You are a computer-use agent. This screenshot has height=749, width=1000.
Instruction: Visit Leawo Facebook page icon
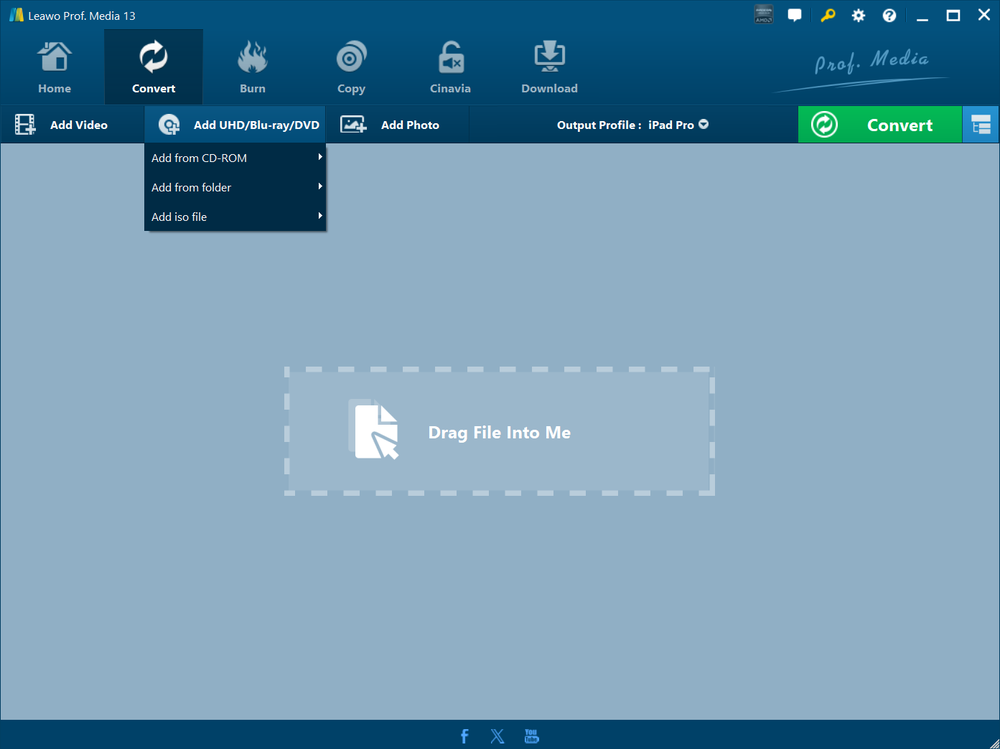coord(464,736)
